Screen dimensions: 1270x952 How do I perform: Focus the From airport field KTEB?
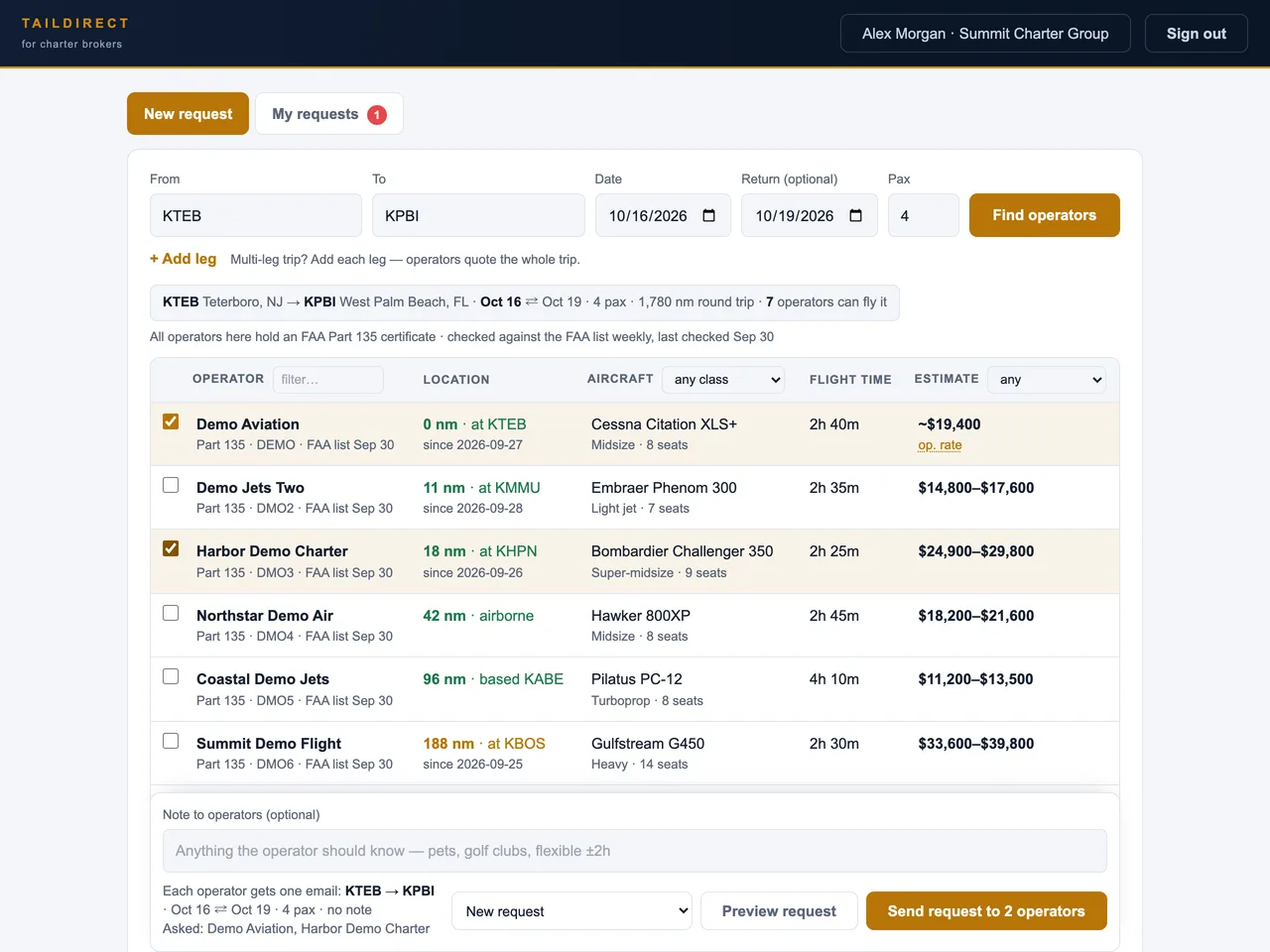(256, 215)
